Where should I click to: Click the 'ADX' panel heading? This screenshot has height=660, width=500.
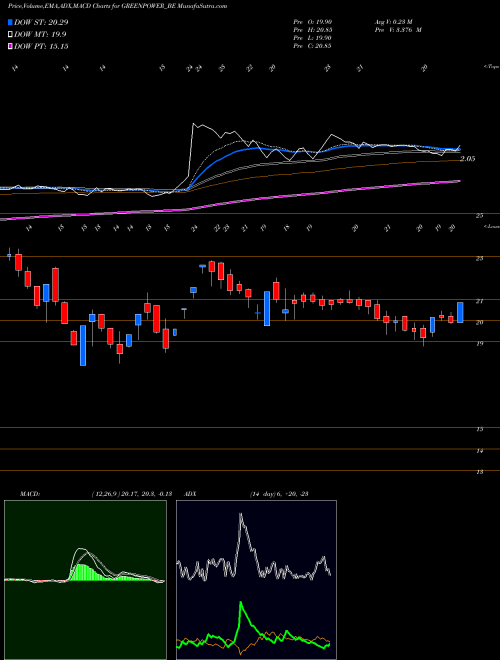[x=190, y=494]
